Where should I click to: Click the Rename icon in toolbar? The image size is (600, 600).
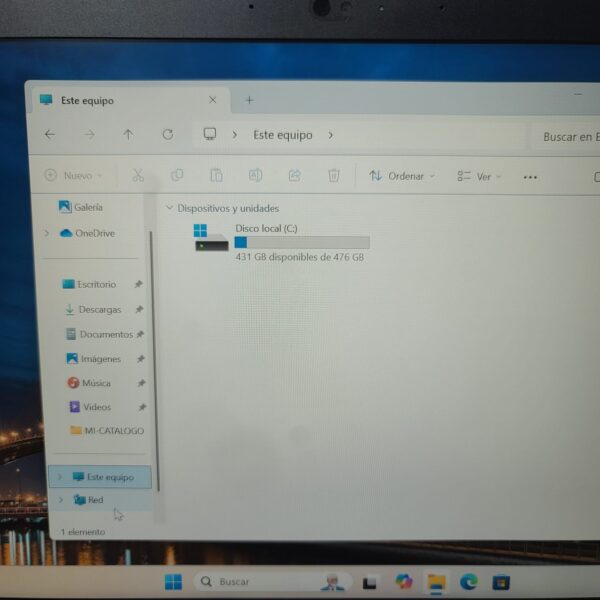pyautogui.click(x=255, y=175)
